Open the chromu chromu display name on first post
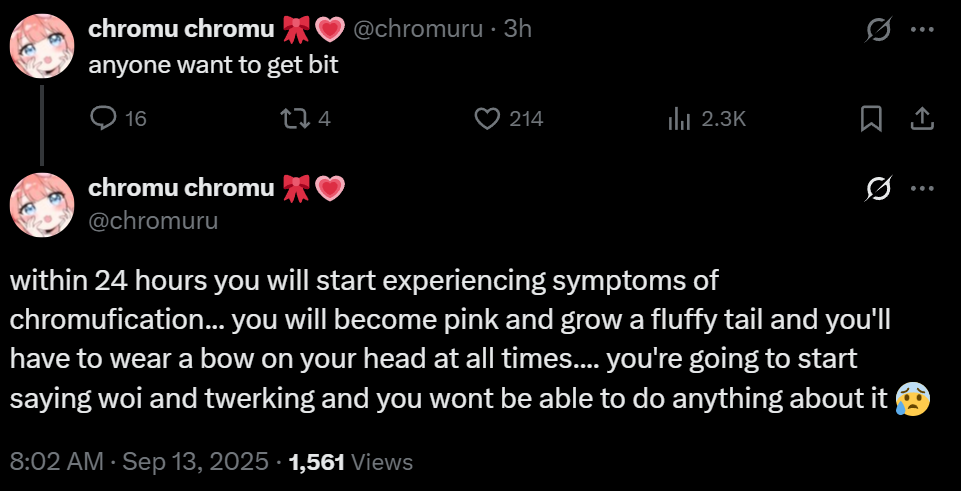961x491 pixels. [181, 30]
